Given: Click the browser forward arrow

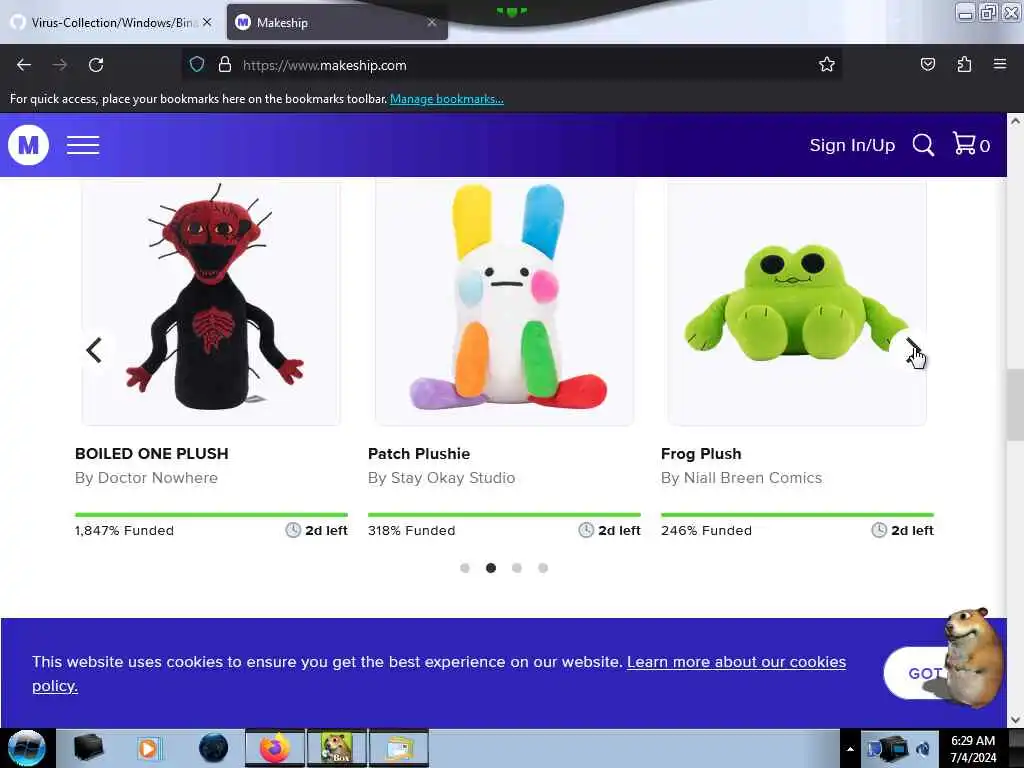Looking at the screenshot, I should (x=59, y=65).
